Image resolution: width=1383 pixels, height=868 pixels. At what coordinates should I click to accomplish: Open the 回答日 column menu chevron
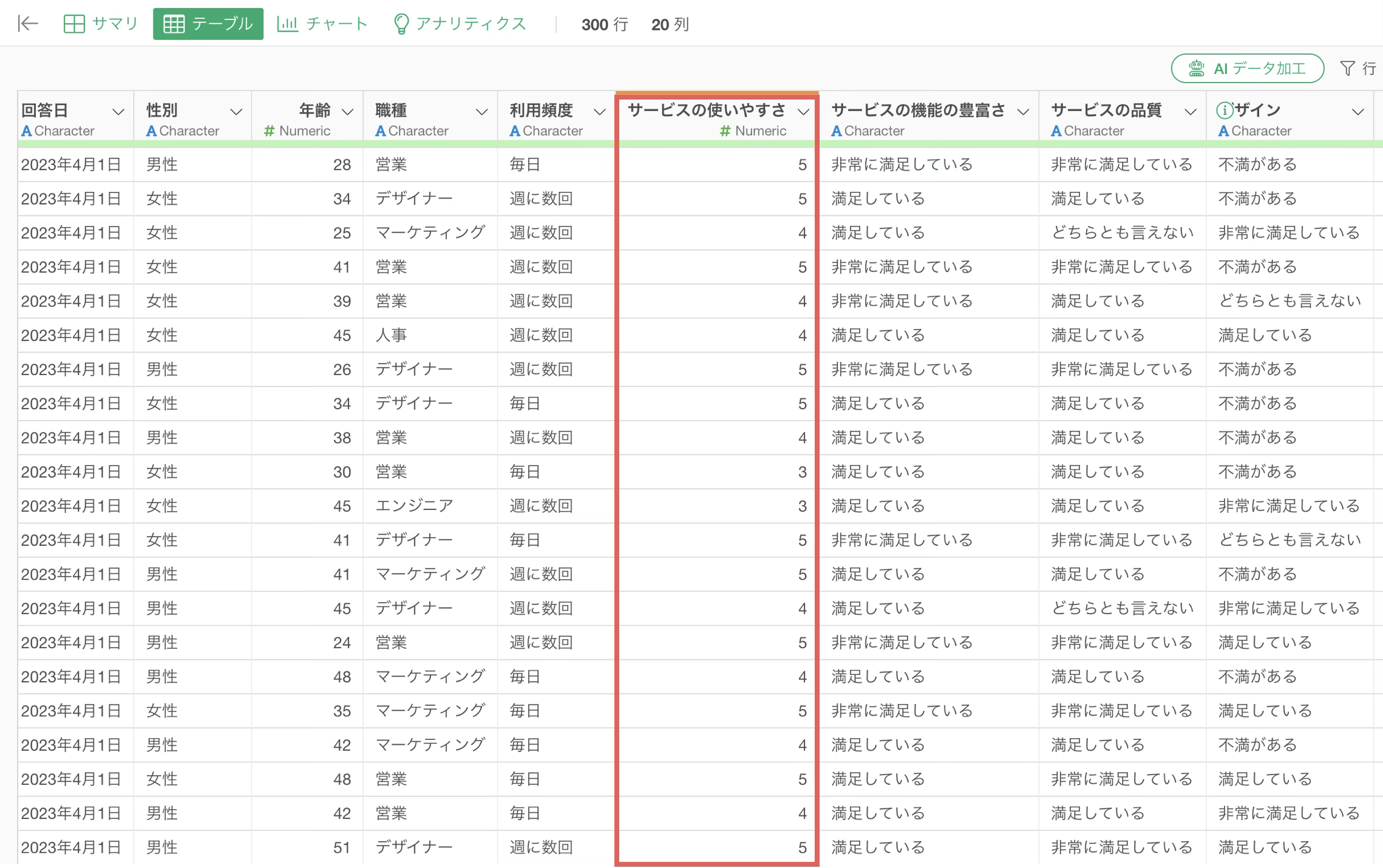(118, 112)
